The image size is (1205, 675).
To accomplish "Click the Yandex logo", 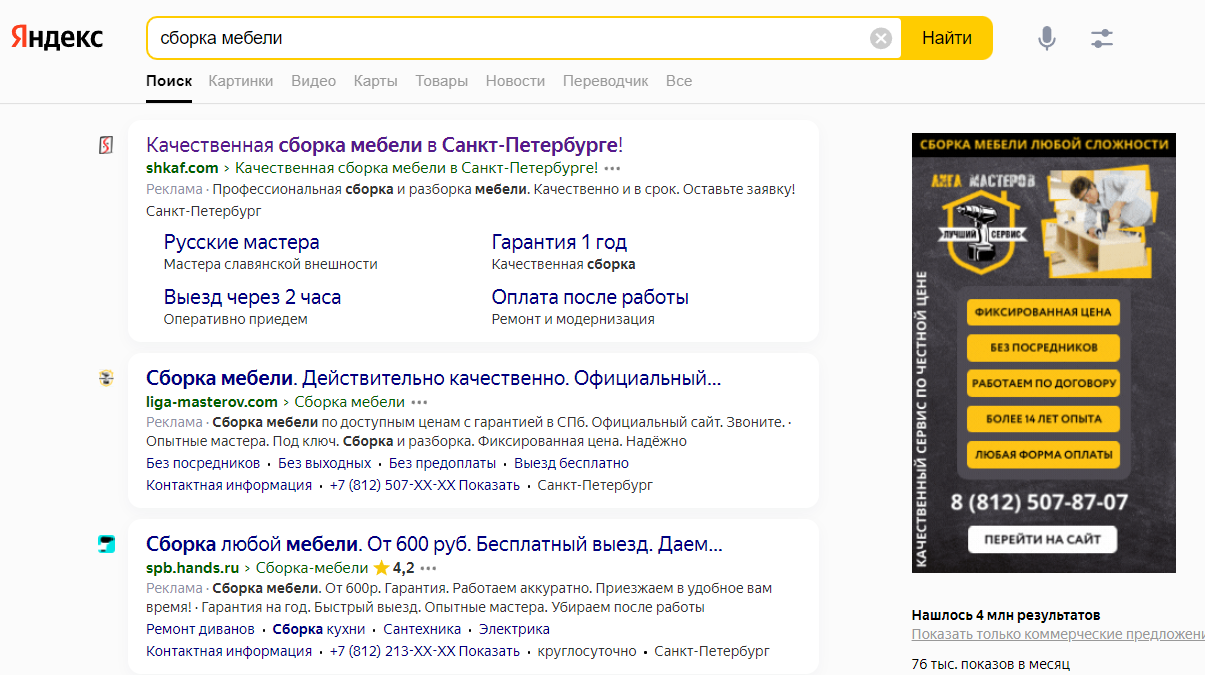I will [57, 38].
